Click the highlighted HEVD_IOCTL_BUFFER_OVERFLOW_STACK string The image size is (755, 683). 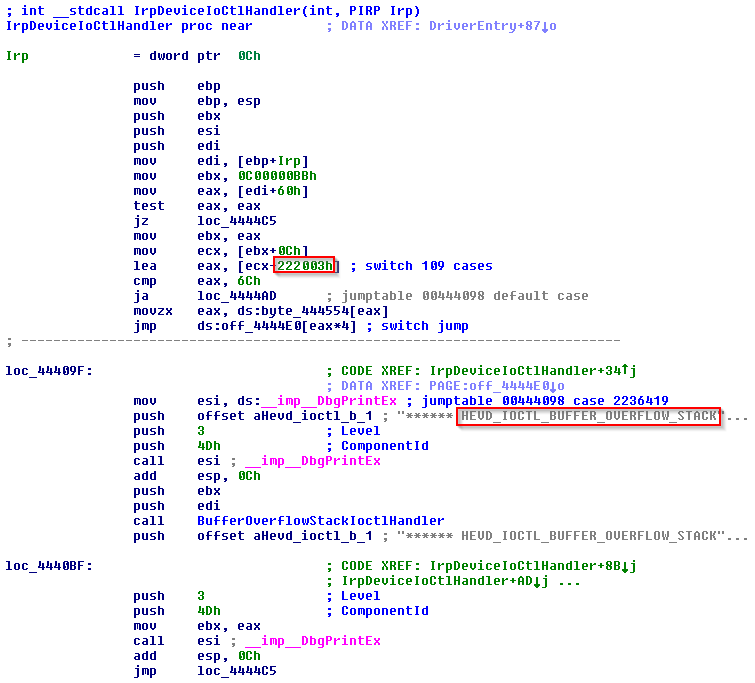pyautogui.click(x=588, y=416)
